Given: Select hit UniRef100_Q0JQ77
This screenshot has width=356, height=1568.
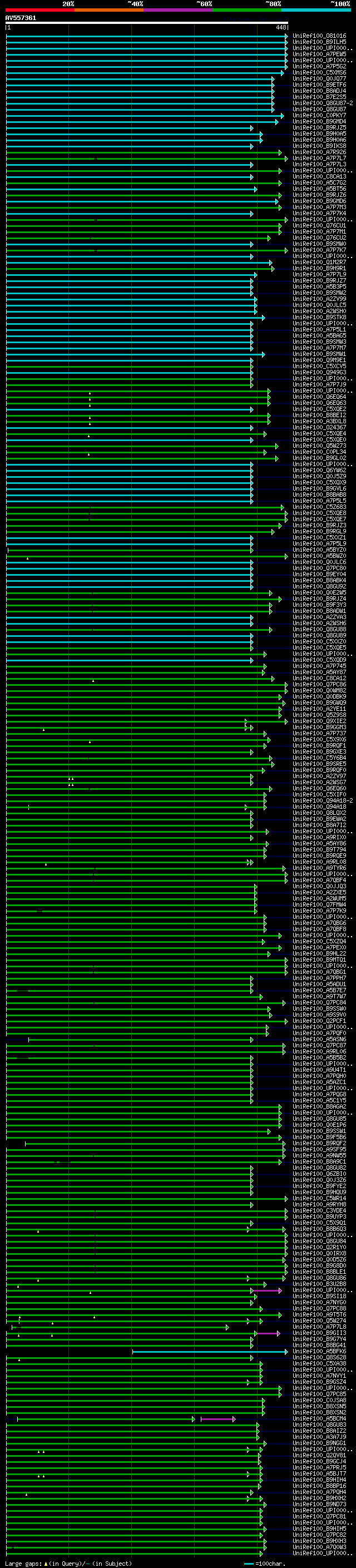Looking at the screenshot, I should (319, 78).
